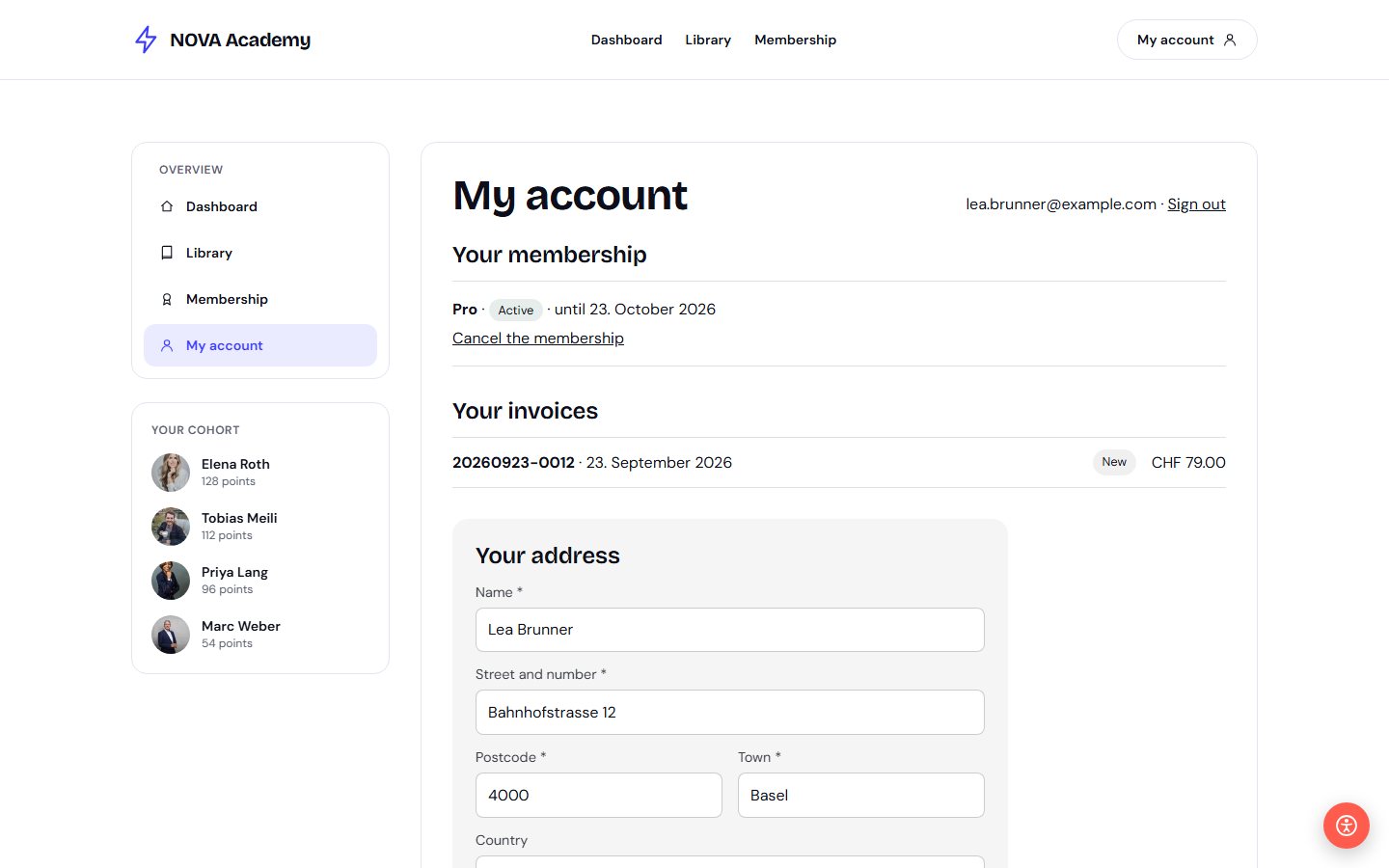Screen dimensions: 1389x868
Task: Click the name Priya Lang in the cohort
Action: (x=234, y=572)
